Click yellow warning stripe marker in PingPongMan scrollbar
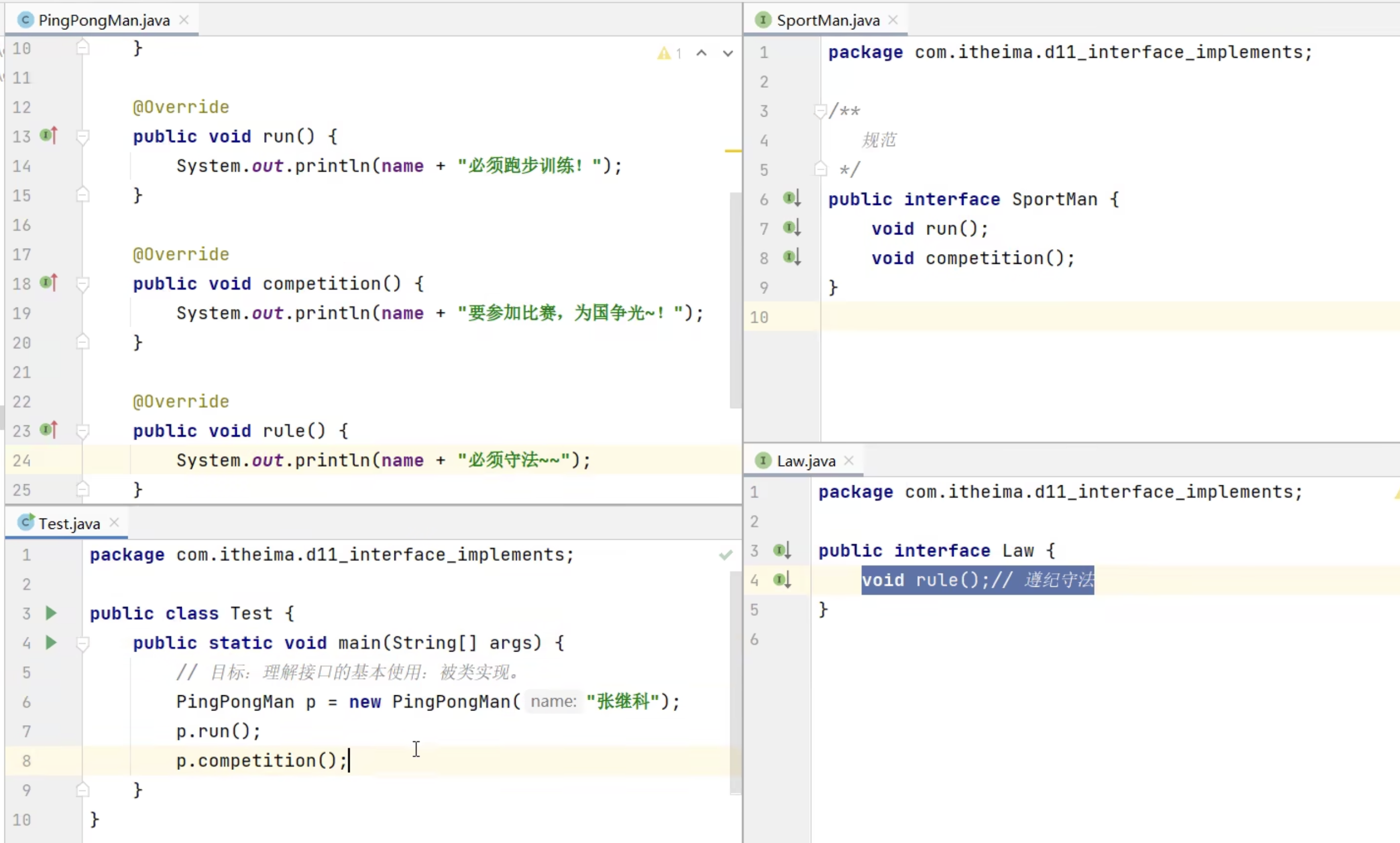This screenshot has height=843, width=1400. 733,151
